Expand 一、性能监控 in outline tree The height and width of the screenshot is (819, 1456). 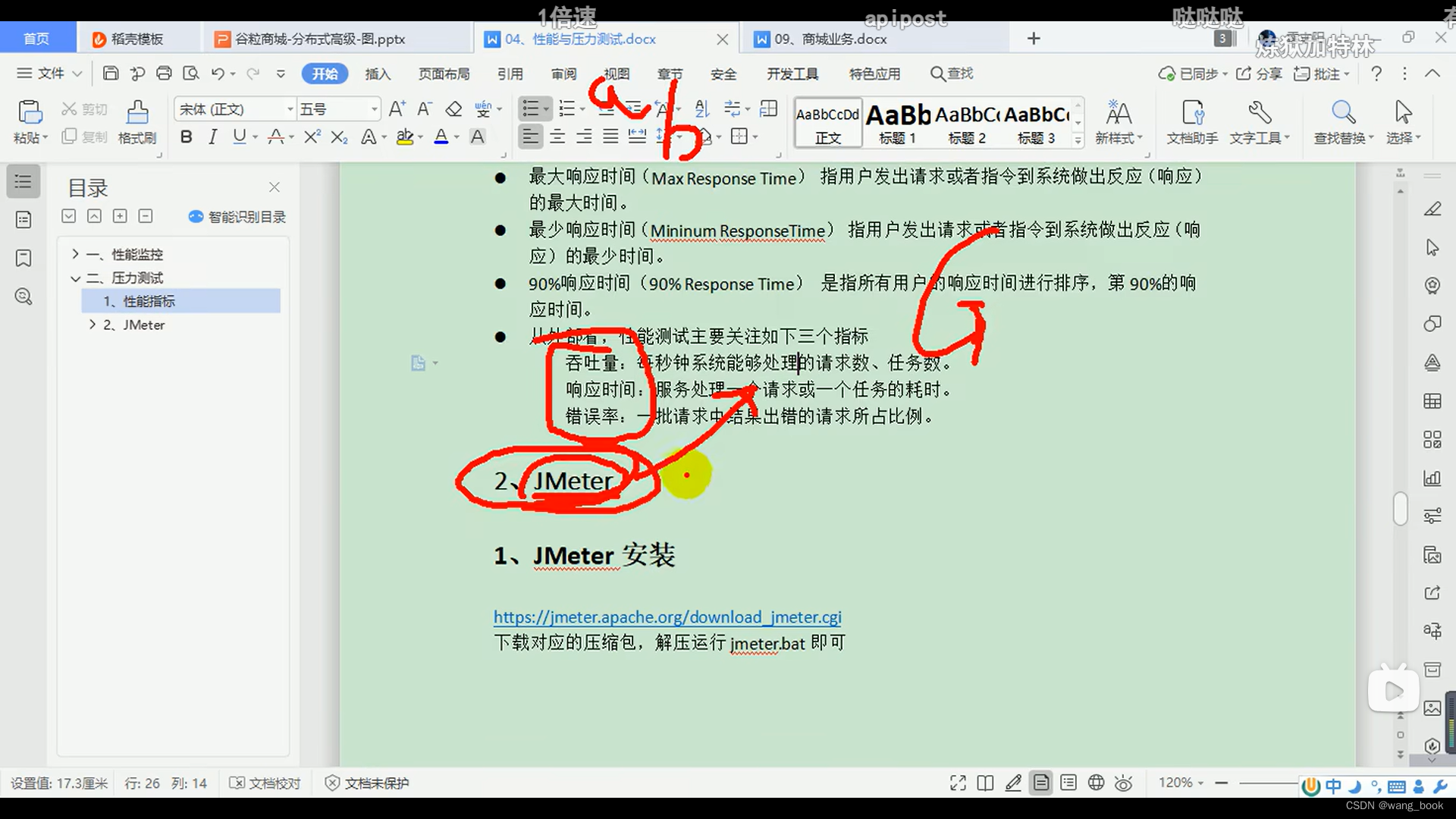75,254
